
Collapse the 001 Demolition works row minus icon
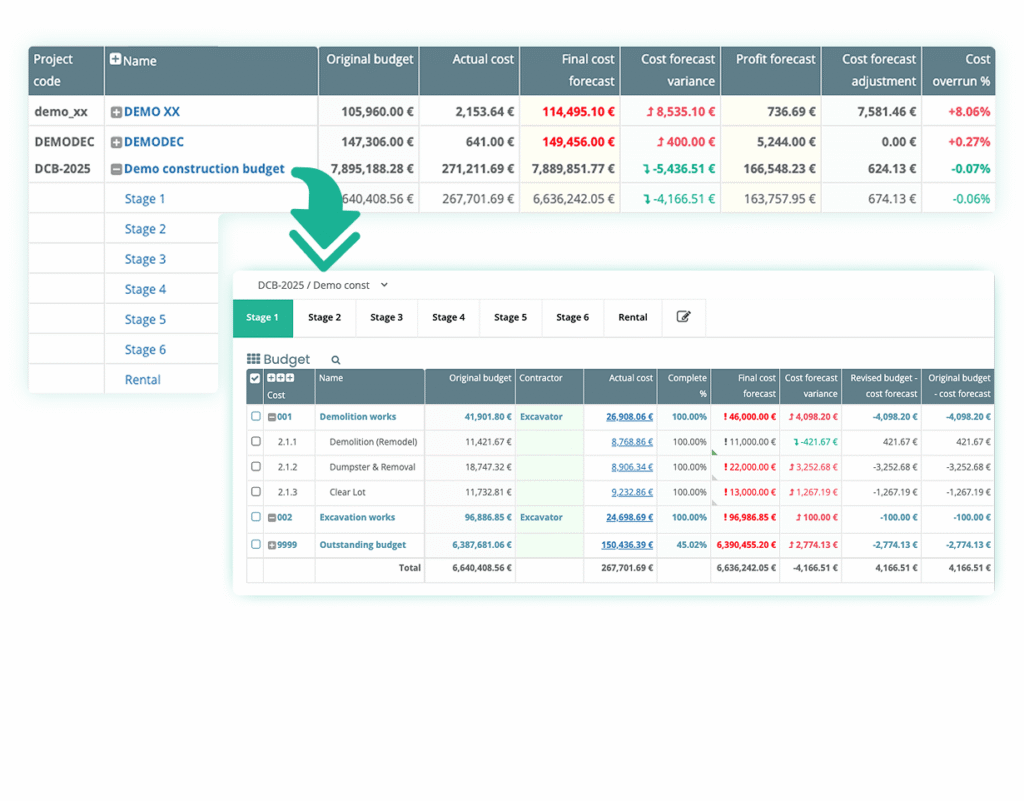tap(272, 417)
